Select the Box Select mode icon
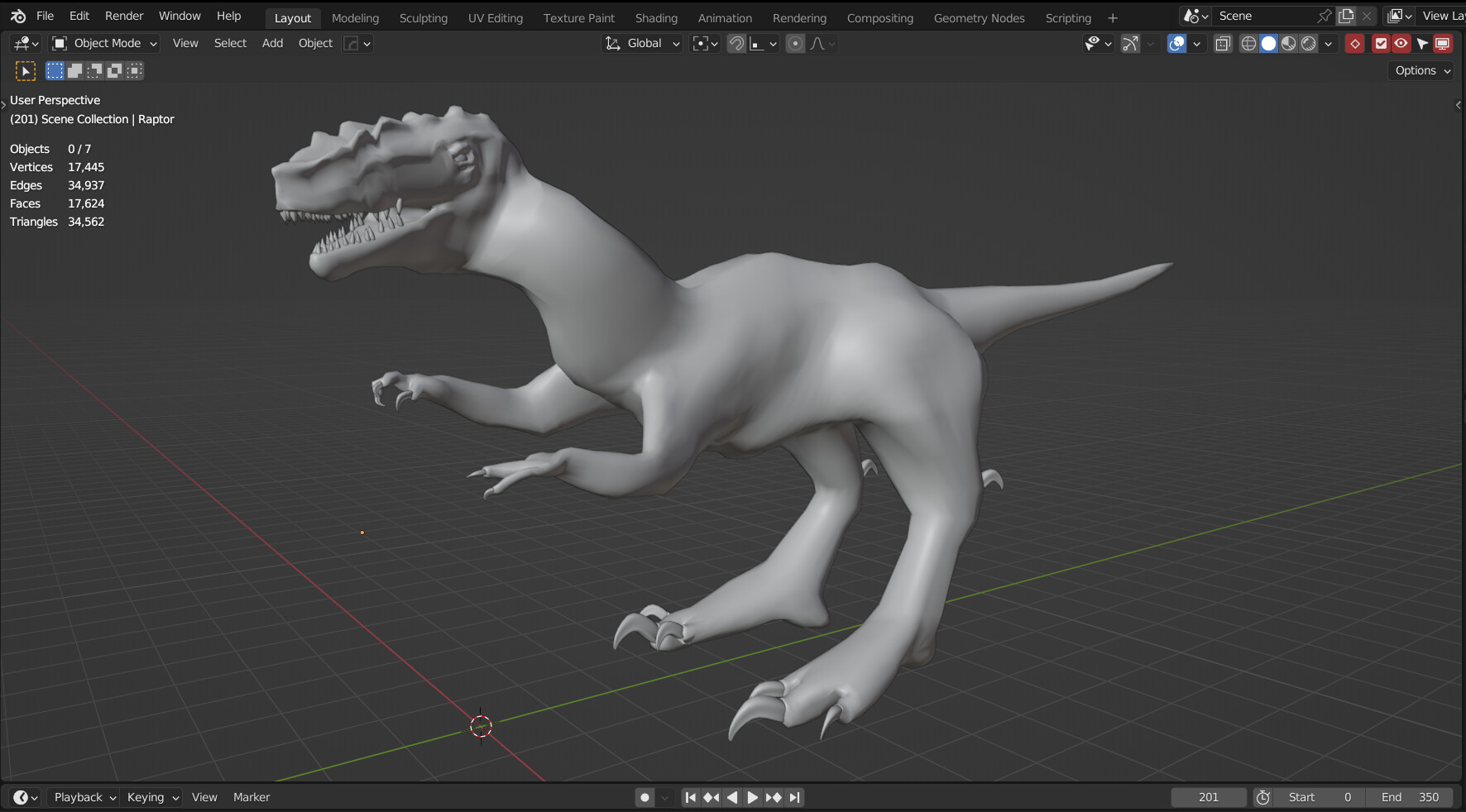 [54, 70]
